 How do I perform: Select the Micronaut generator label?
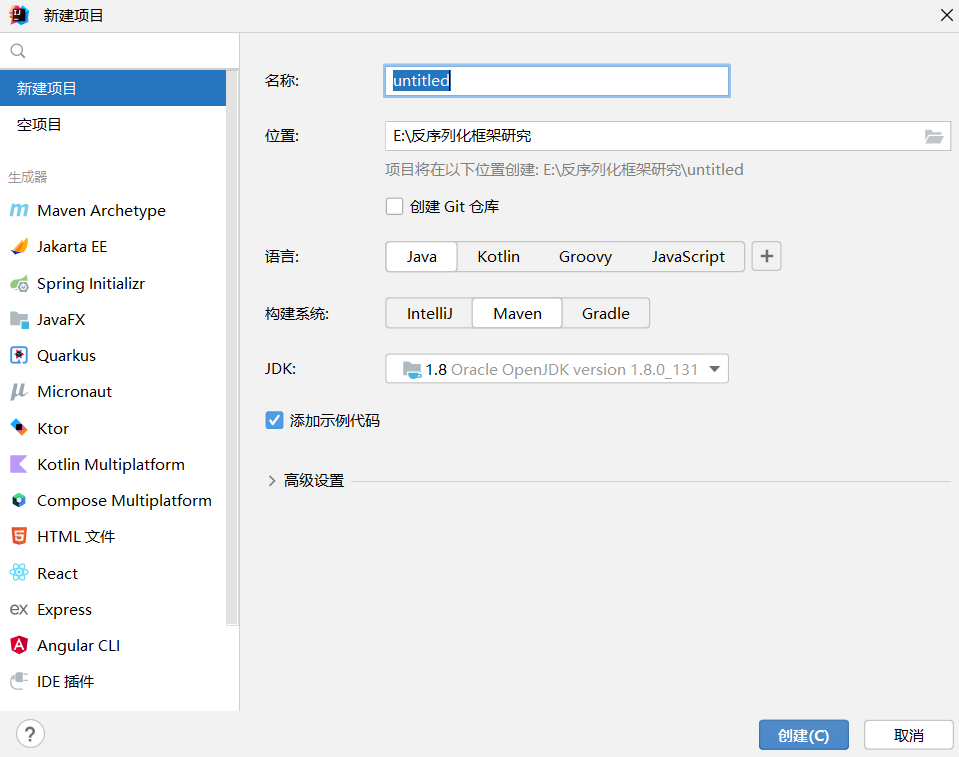coord(74,392)
